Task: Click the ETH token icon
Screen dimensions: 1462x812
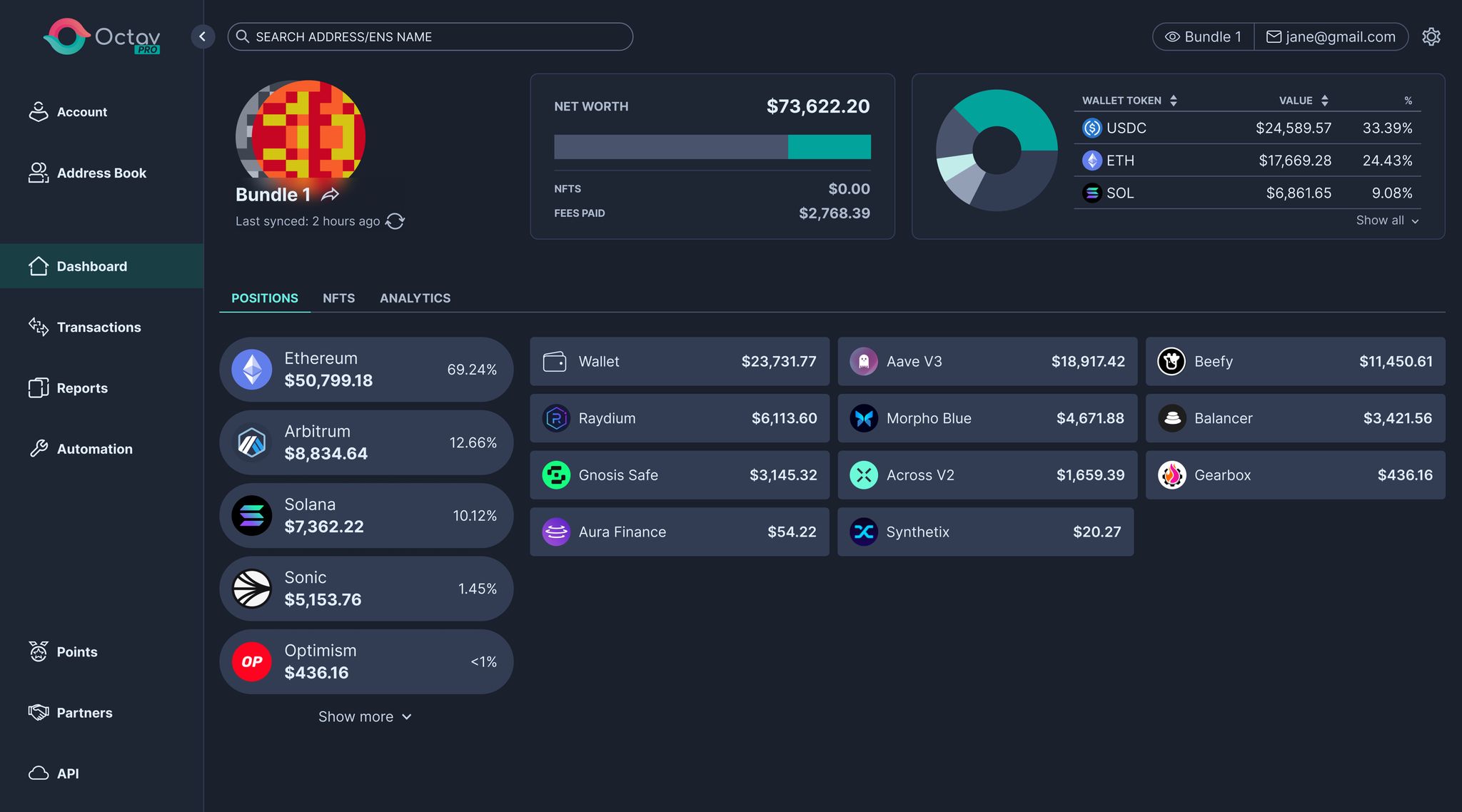Action: 1092,161
